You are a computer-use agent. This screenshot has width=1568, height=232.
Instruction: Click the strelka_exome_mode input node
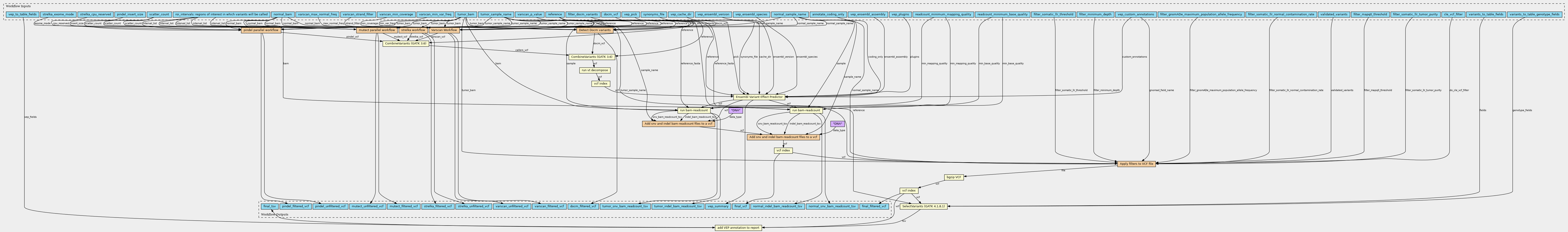pos(59,14)
